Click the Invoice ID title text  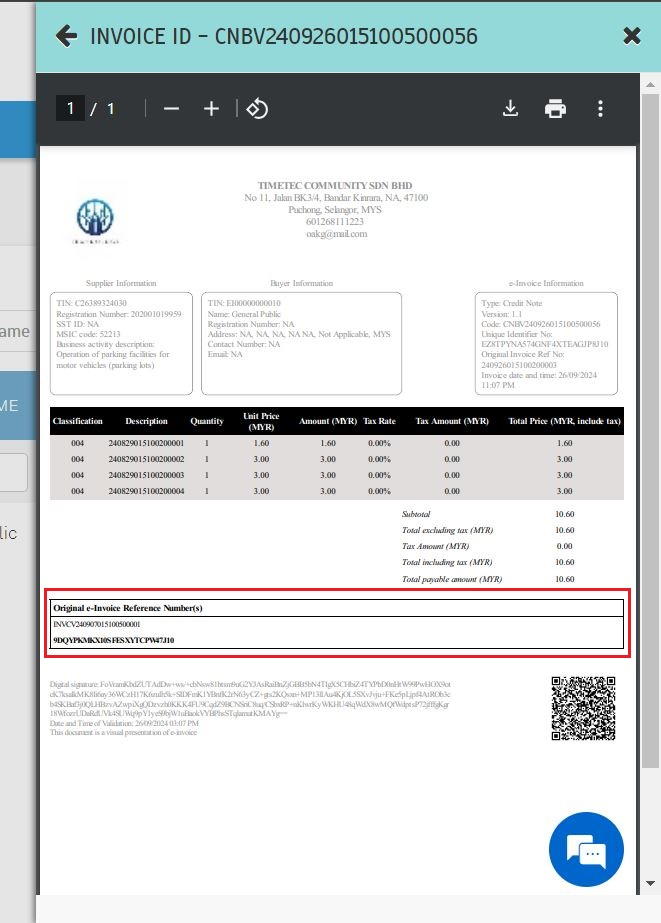tap(284, 37)
